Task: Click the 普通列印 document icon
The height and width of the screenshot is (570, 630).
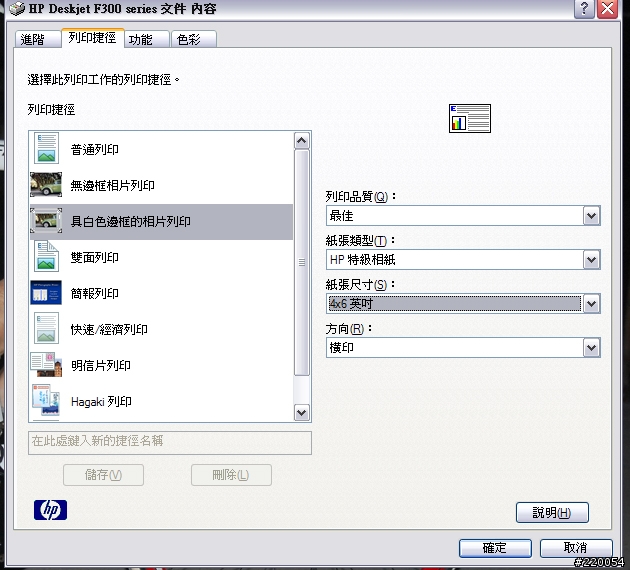Action: click(46, 148)
